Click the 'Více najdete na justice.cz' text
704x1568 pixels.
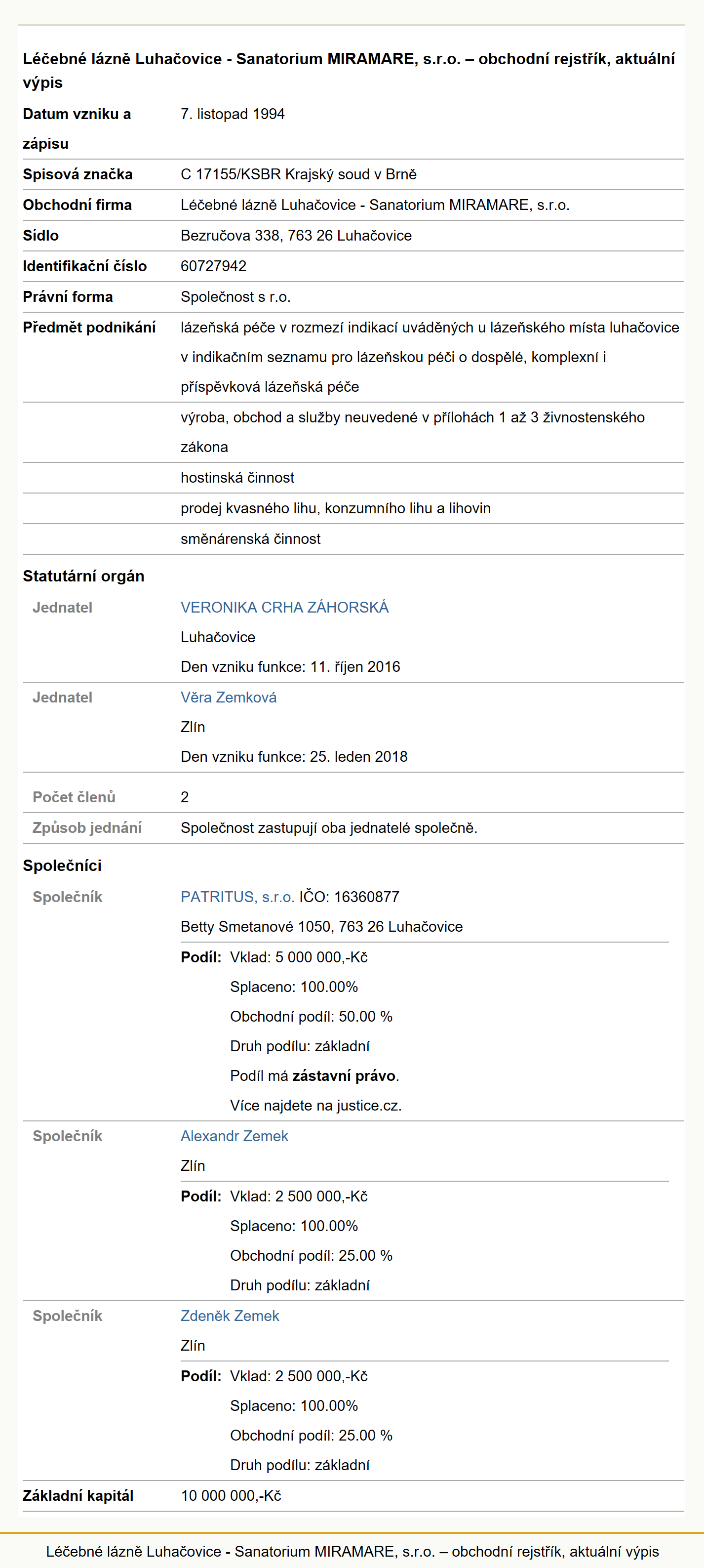[x=316, y=1106]
